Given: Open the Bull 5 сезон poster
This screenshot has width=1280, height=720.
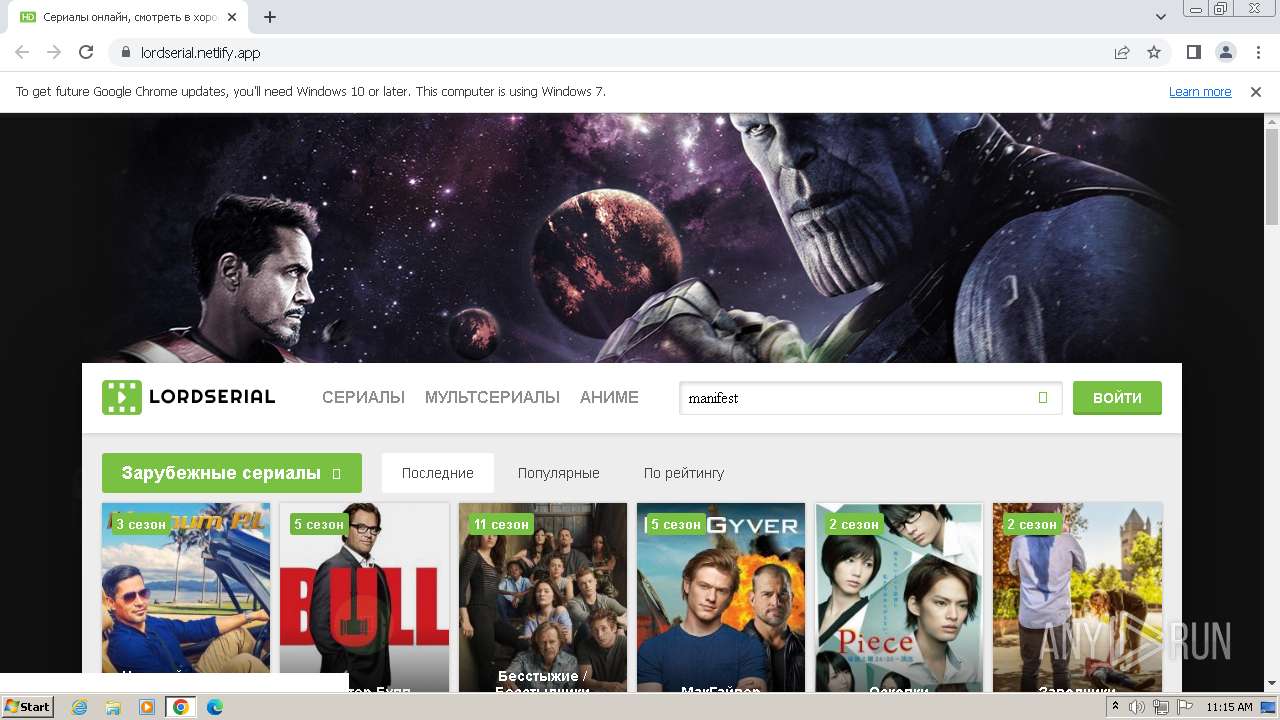Looking at the screenshot, I should click(x=364, y=598).
